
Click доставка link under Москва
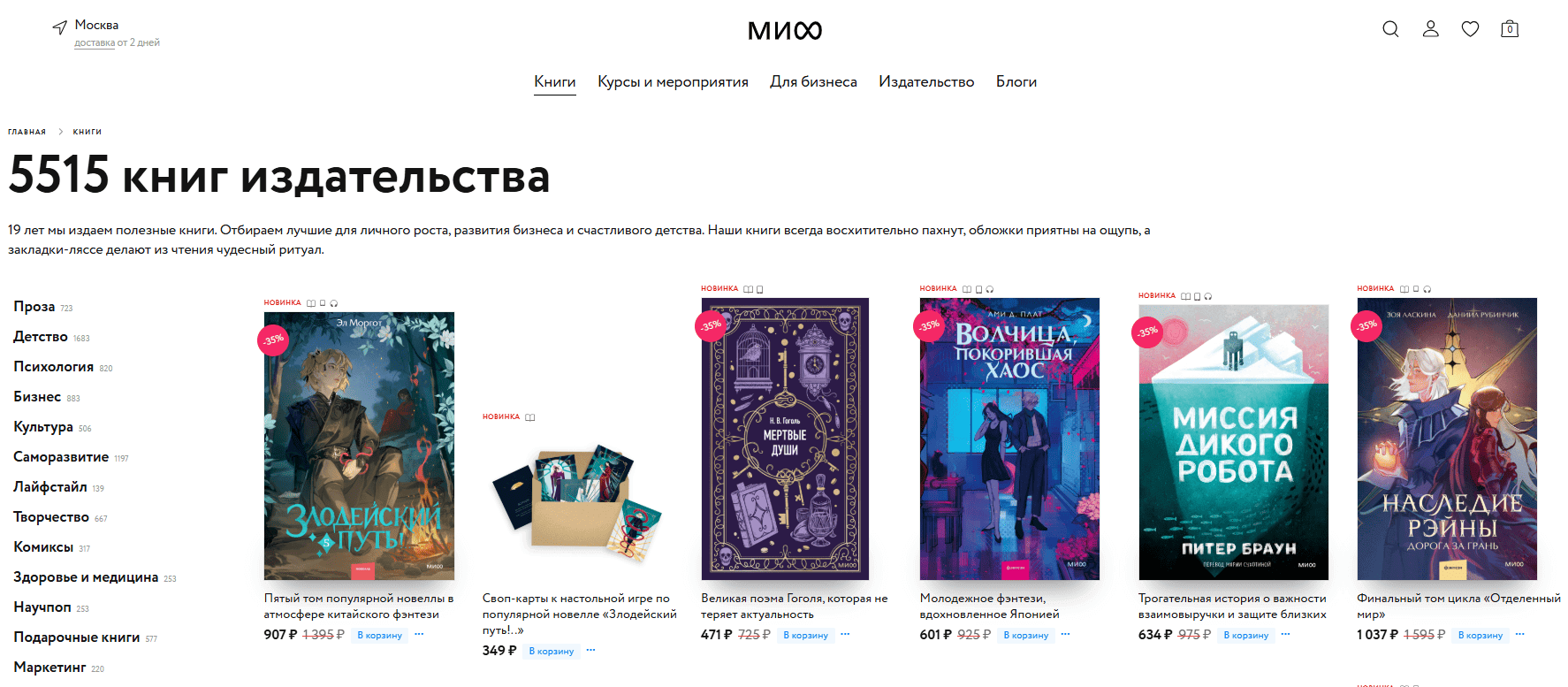tap(95, 42)
